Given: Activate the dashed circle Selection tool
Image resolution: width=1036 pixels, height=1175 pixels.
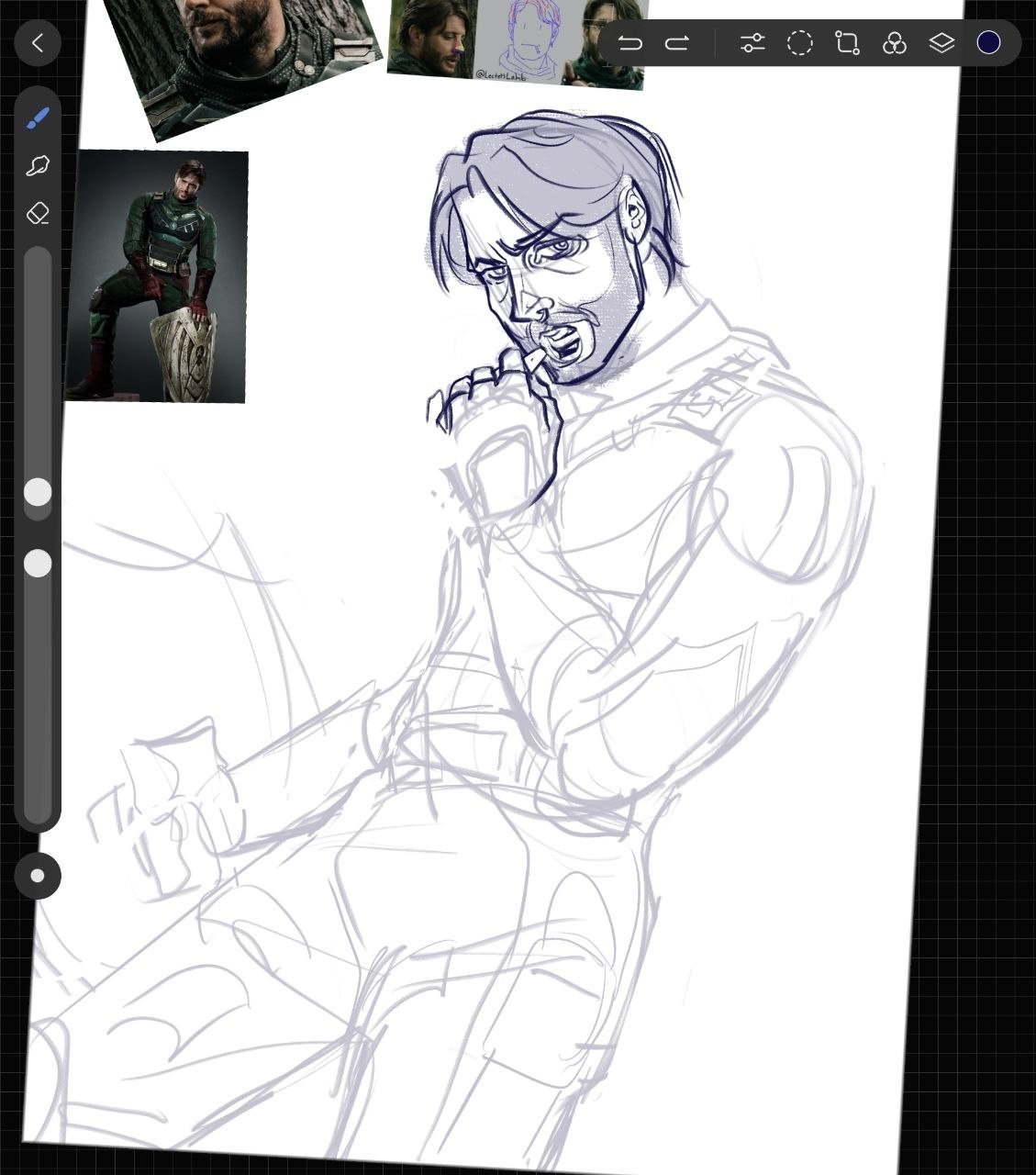Looking at the screenshot, I should 800,43.
